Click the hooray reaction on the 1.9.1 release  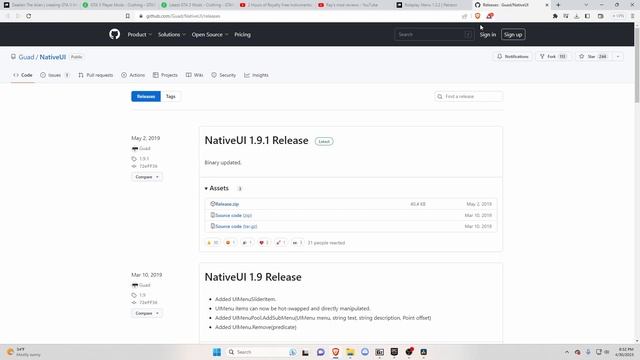[x=247, y=243]
